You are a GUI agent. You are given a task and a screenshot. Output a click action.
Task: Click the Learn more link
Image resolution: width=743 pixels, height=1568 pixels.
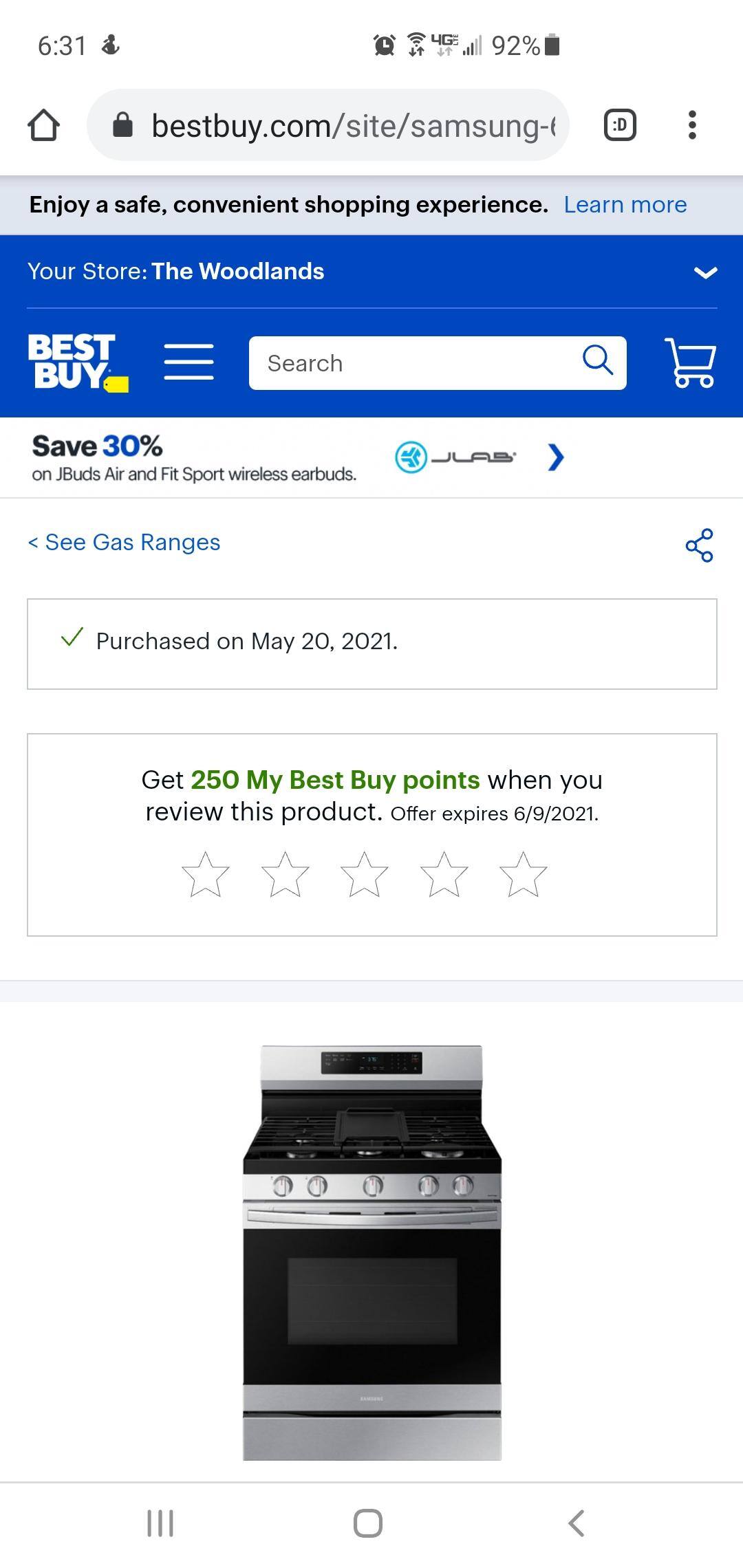point(625,204)
